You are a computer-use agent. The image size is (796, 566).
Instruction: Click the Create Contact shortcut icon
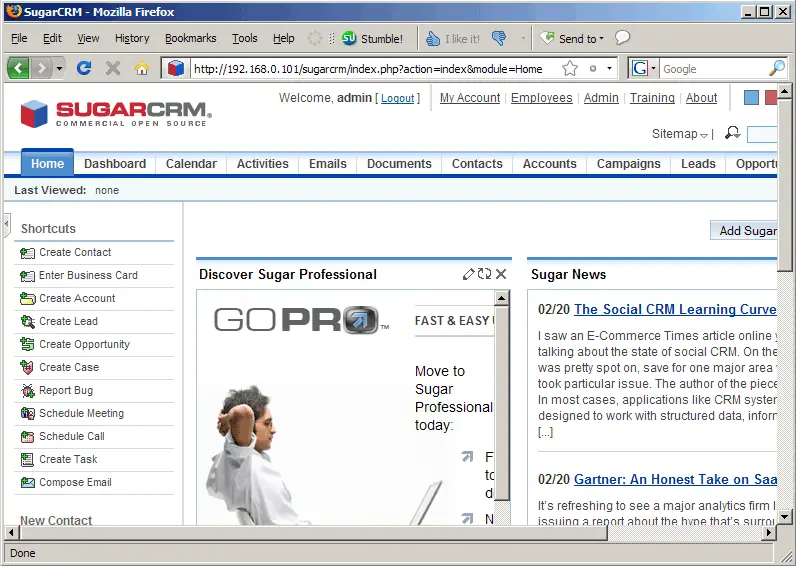(x=27, y=253)
